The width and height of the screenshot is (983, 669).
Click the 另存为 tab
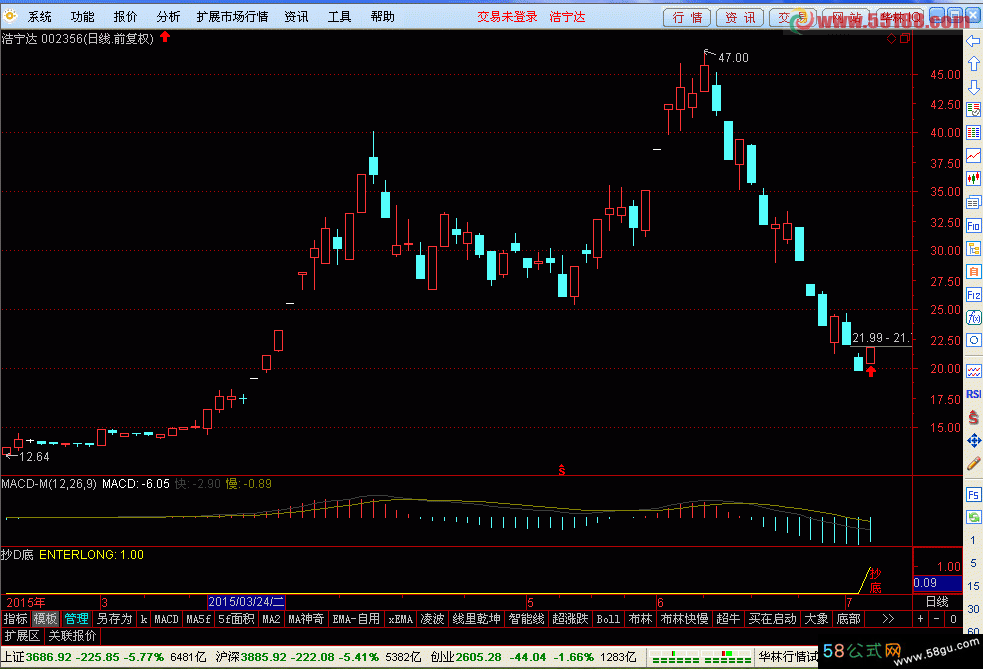click(x=115, y=619)
